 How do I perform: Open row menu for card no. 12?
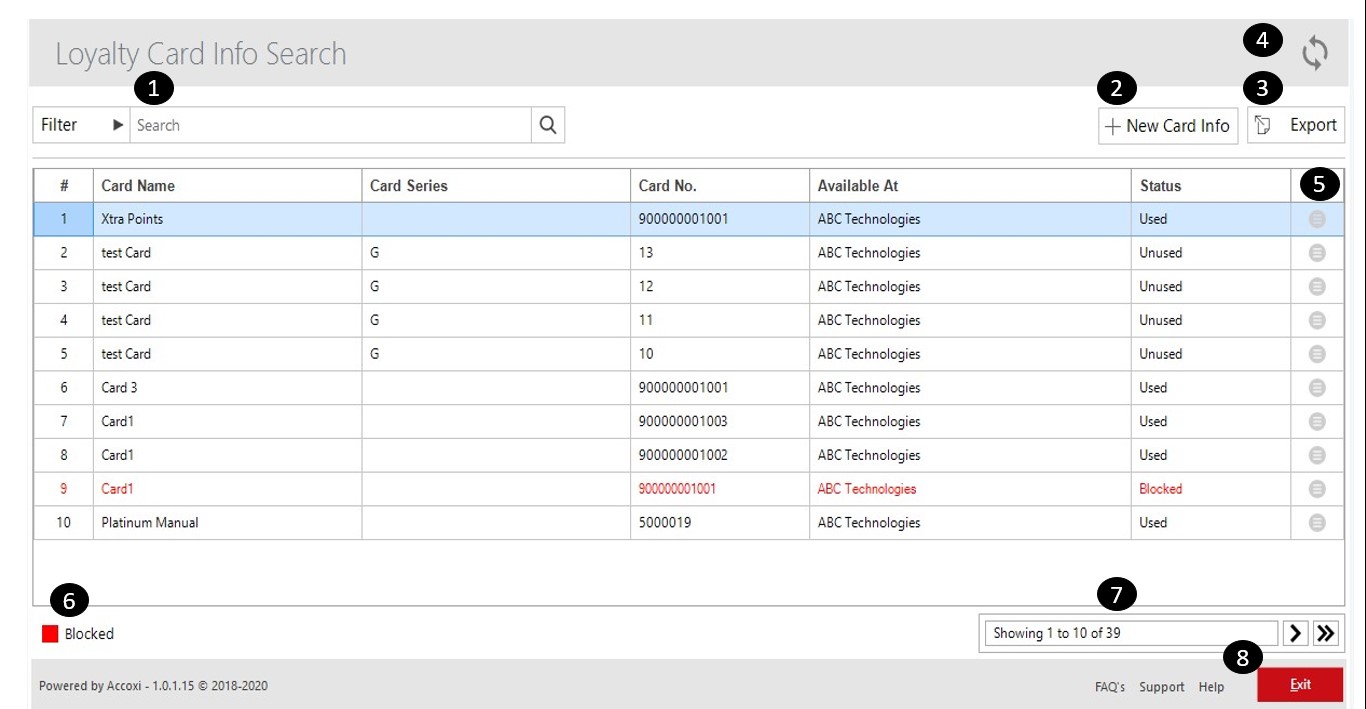[x=1317, y=287]
